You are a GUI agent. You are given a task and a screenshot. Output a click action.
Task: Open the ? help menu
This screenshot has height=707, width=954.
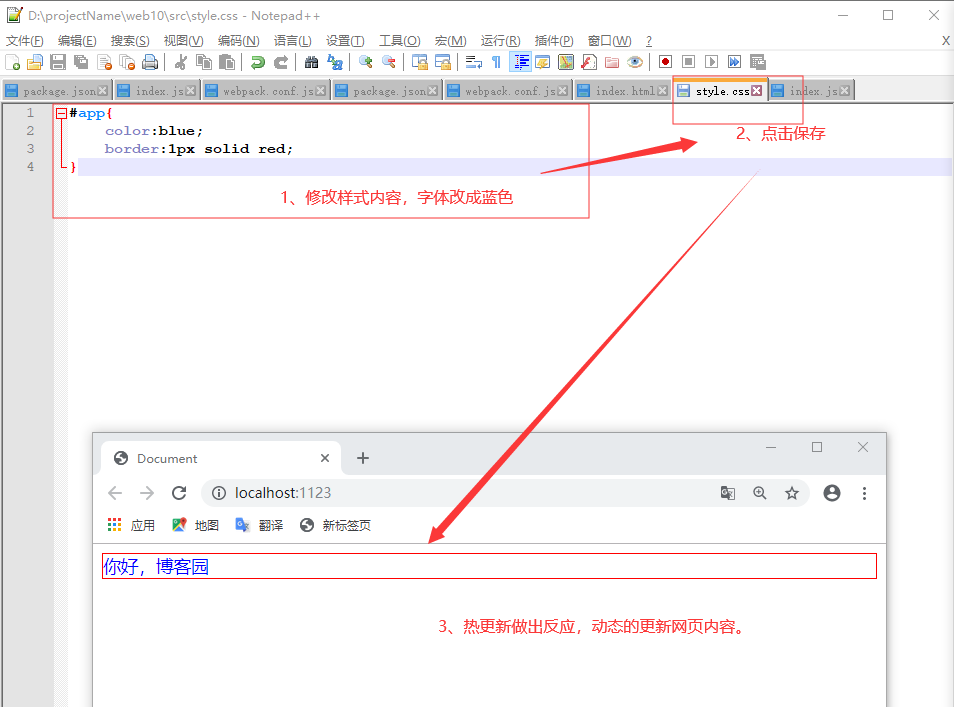(x=649, y=41)
